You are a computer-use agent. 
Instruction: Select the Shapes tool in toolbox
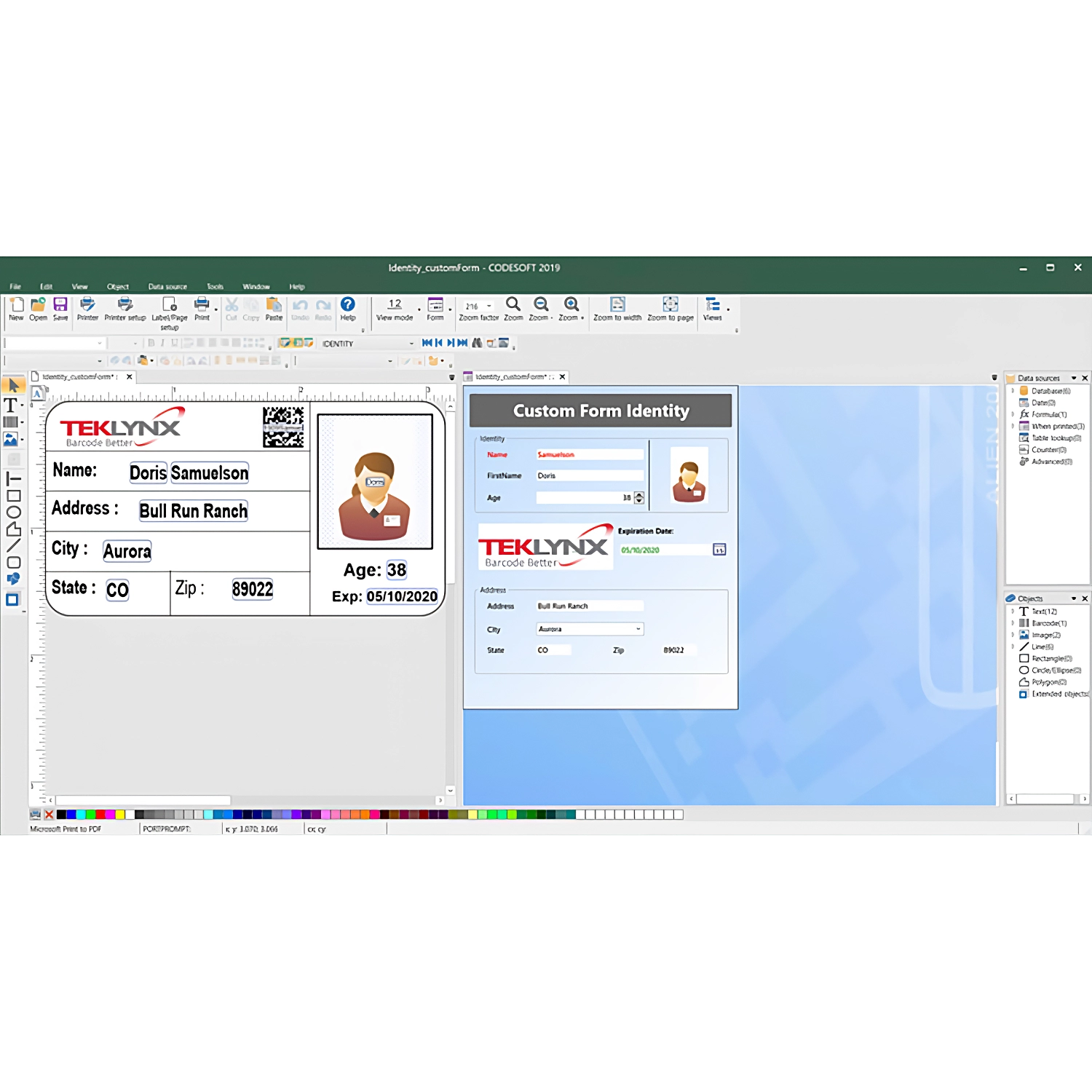(x=13, y=579)
